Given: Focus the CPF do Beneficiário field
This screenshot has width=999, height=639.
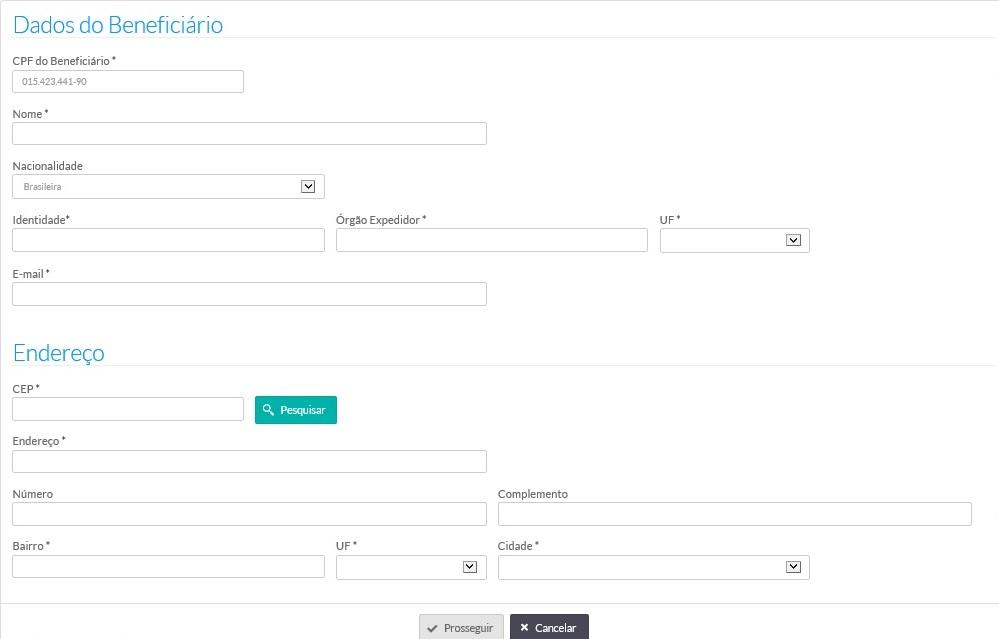Looking at the screenshot, I should 128,82.
